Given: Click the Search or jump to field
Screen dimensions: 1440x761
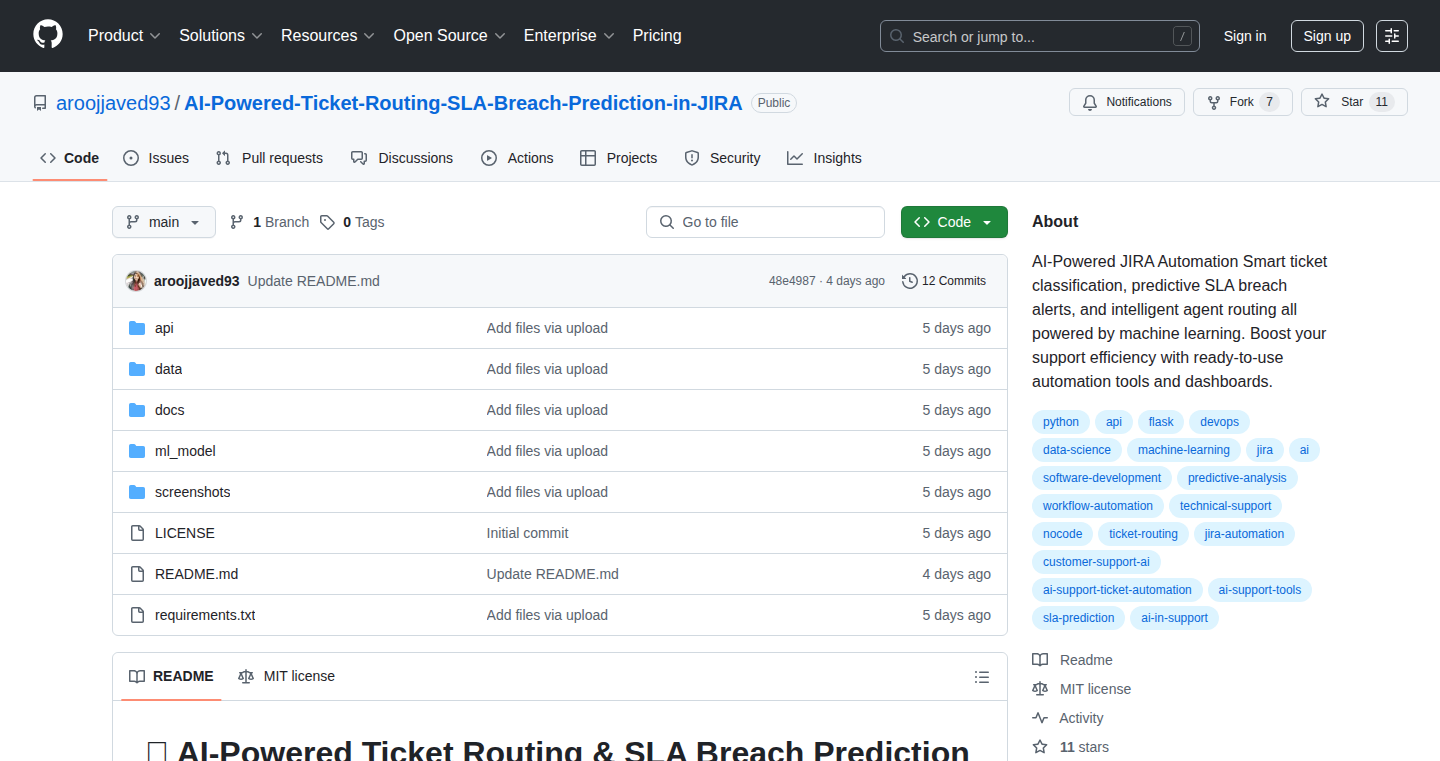Looking at the screenshot, I should click(x=1040, y=36).
